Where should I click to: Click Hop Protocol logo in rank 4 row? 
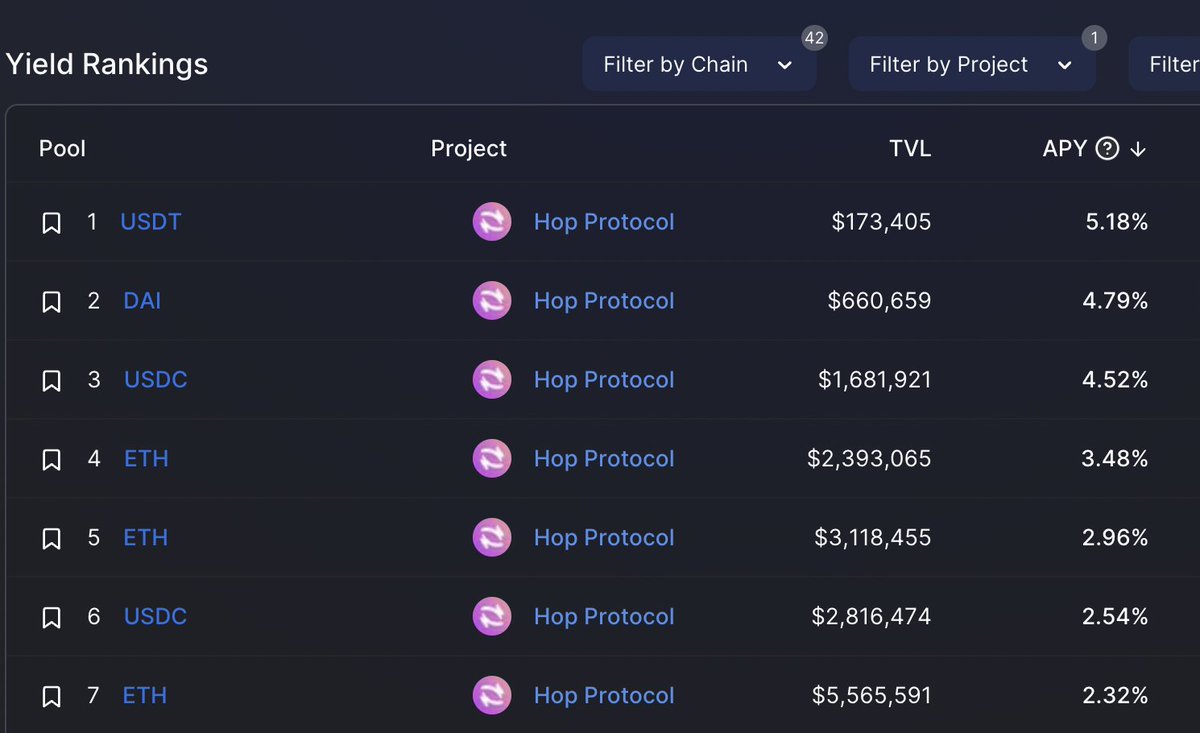[491, 459]
